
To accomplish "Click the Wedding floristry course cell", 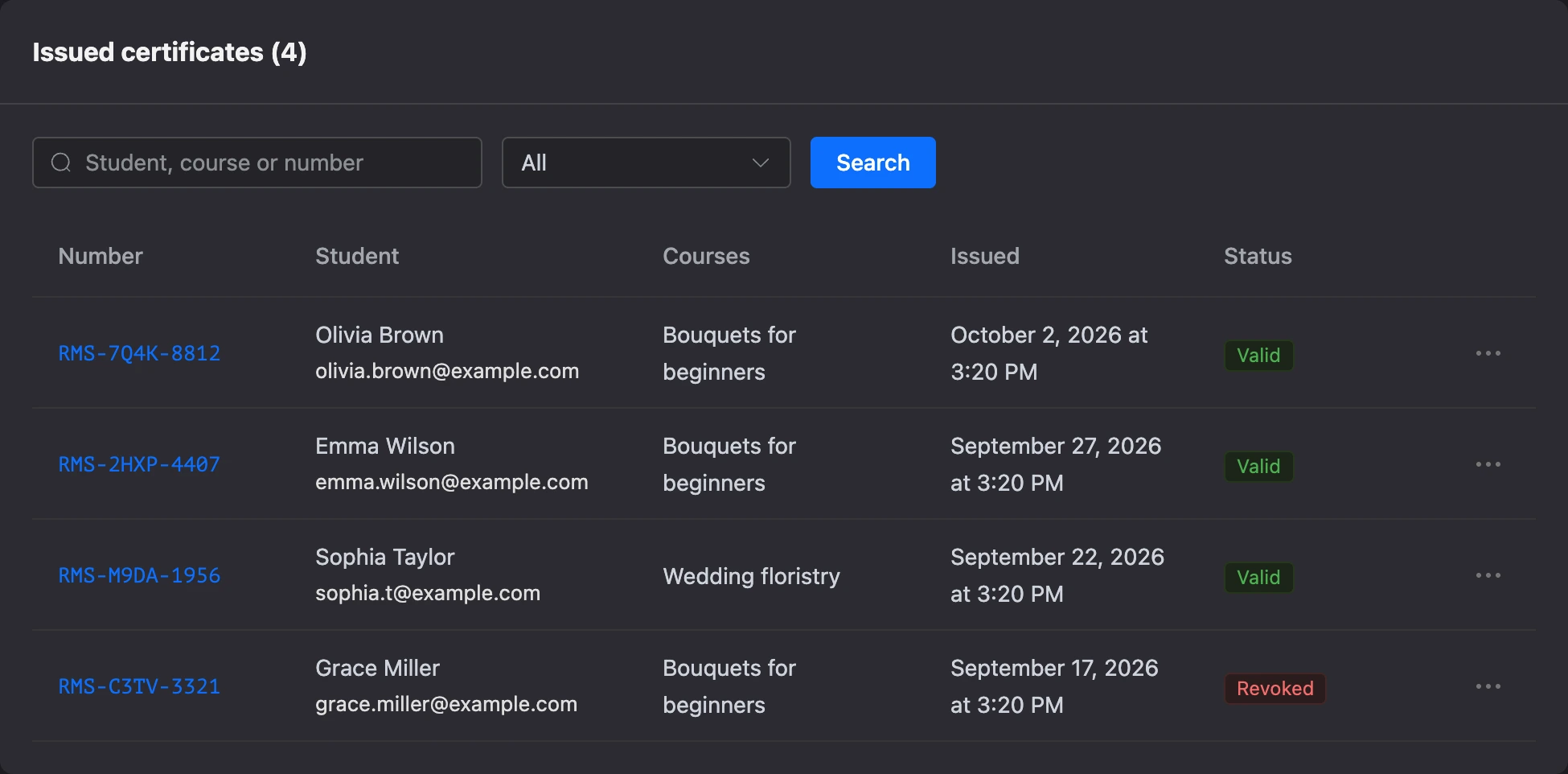I will click(751, 576).
